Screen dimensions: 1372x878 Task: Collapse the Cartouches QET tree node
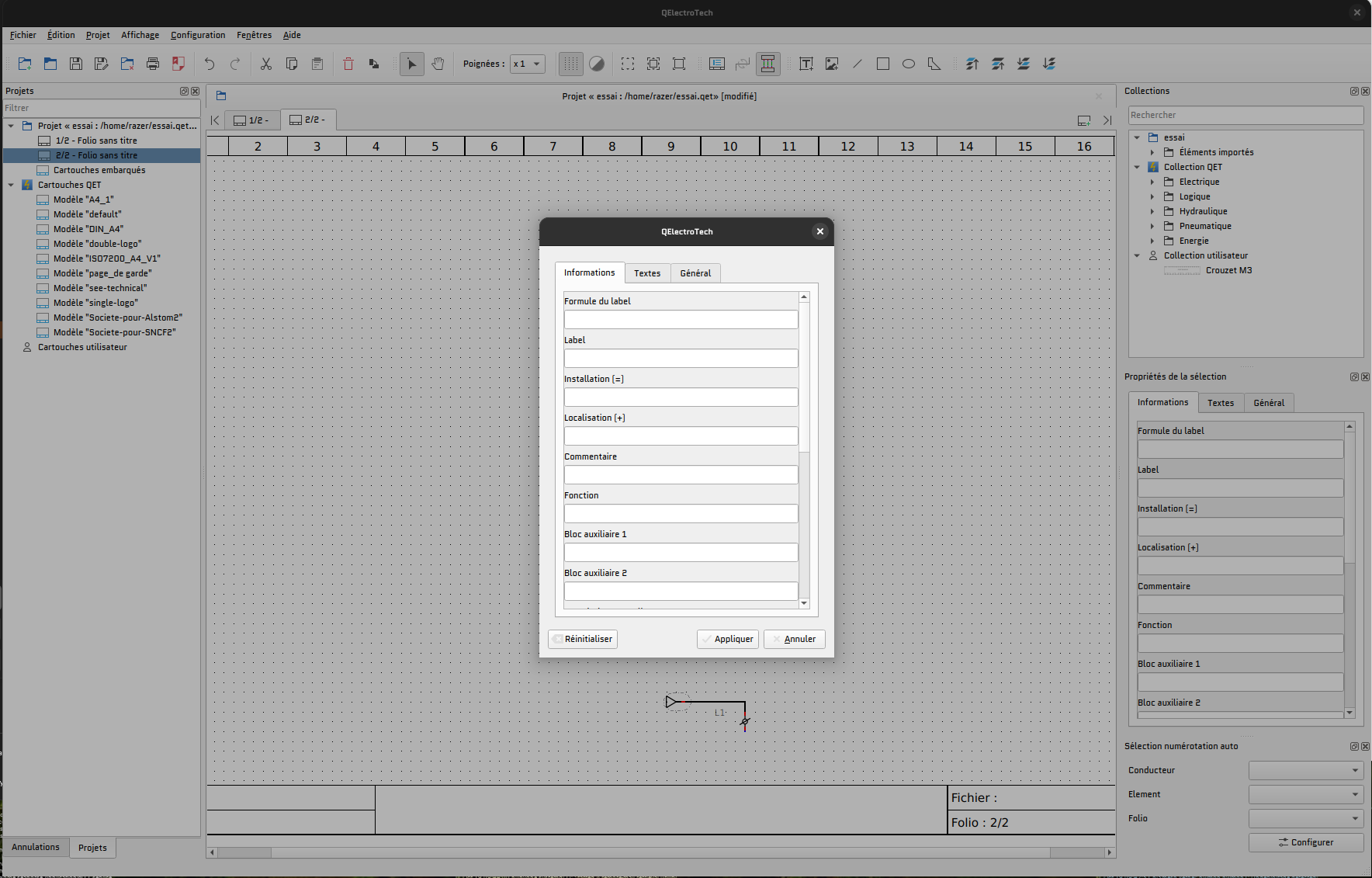(11, 185)
